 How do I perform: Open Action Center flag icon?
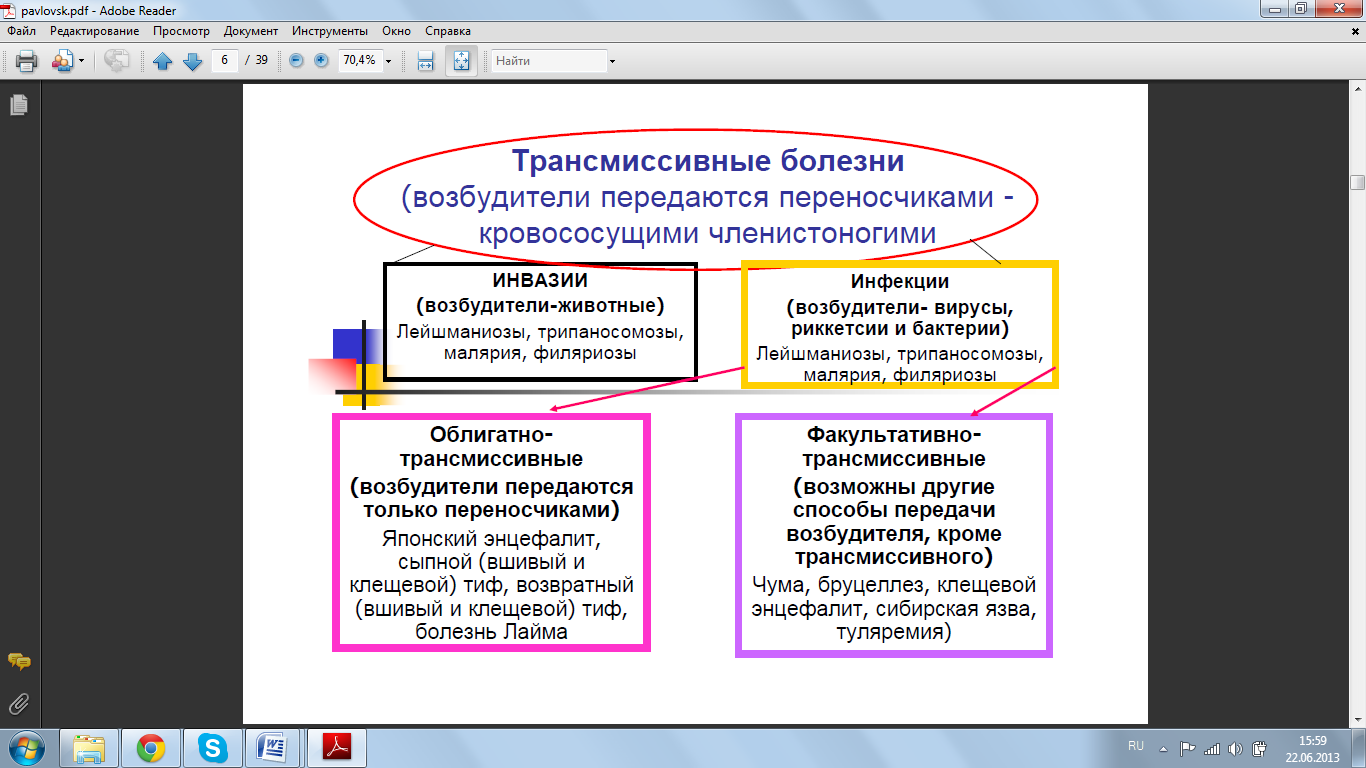[1188, 748]
